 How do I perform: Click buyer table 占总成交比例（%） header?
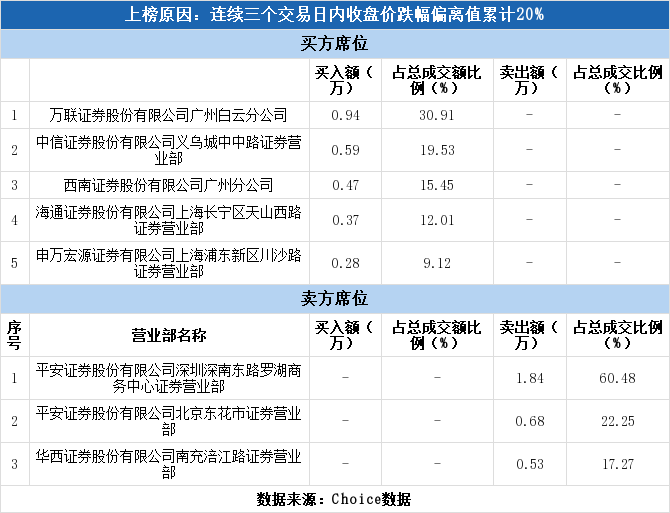tap(617, 80)
